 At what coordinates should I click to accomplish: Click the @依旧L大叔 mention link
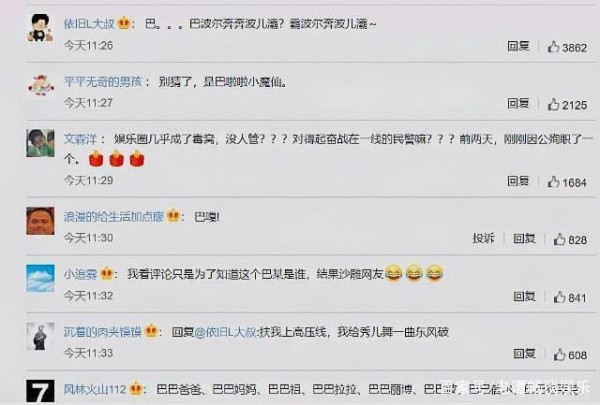[226, 332]
